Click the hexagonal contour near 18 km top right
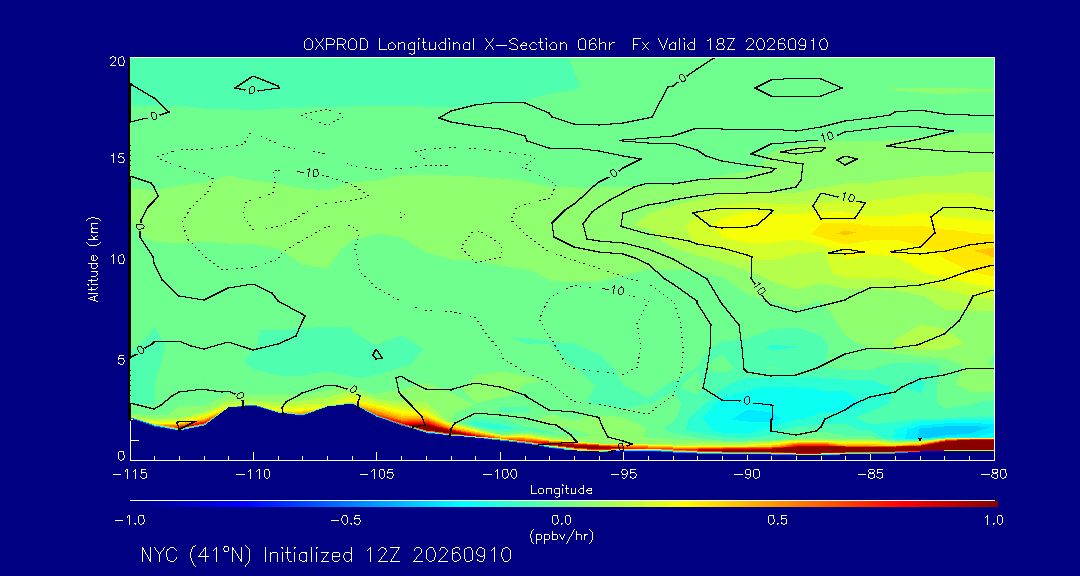 pyautogui.click(x=798, y=88)
